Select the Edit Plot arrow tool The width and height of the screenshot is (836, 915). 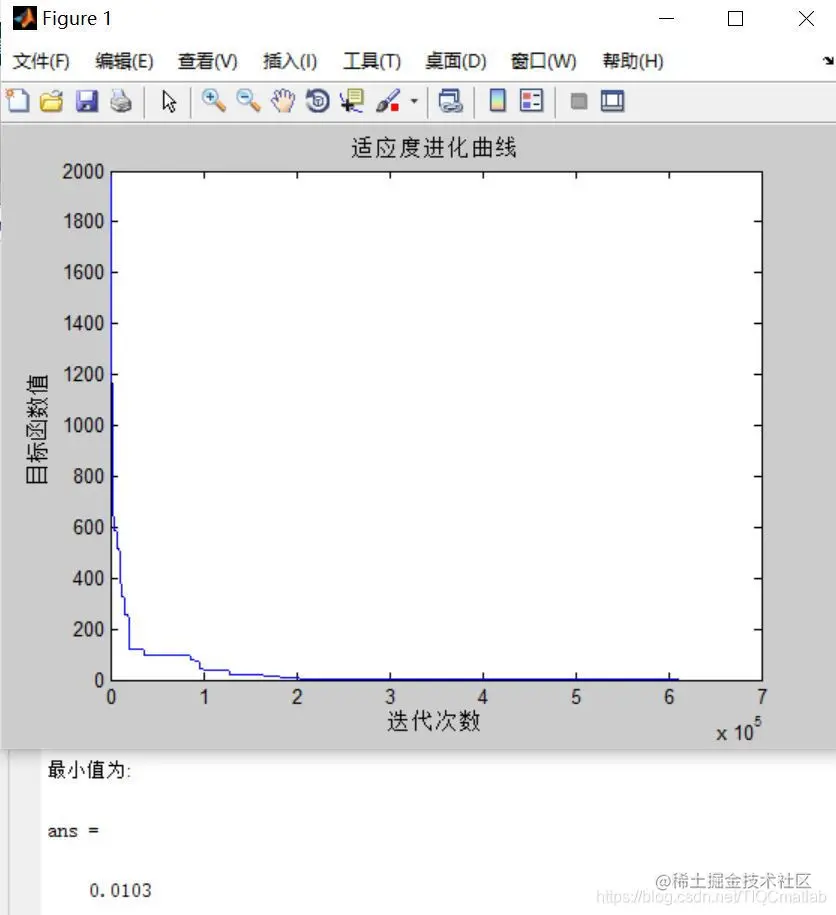(x=169, y=102)
